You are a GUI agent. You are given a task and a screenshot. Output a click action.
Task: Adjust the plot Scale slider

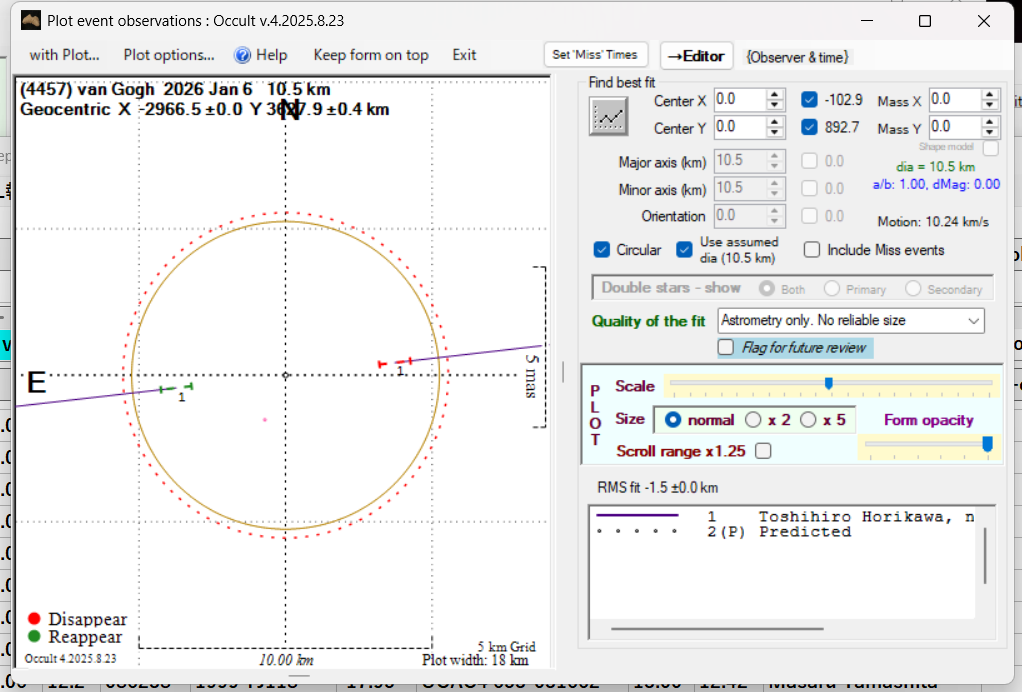pyautogui.click(x=828, y=384)
